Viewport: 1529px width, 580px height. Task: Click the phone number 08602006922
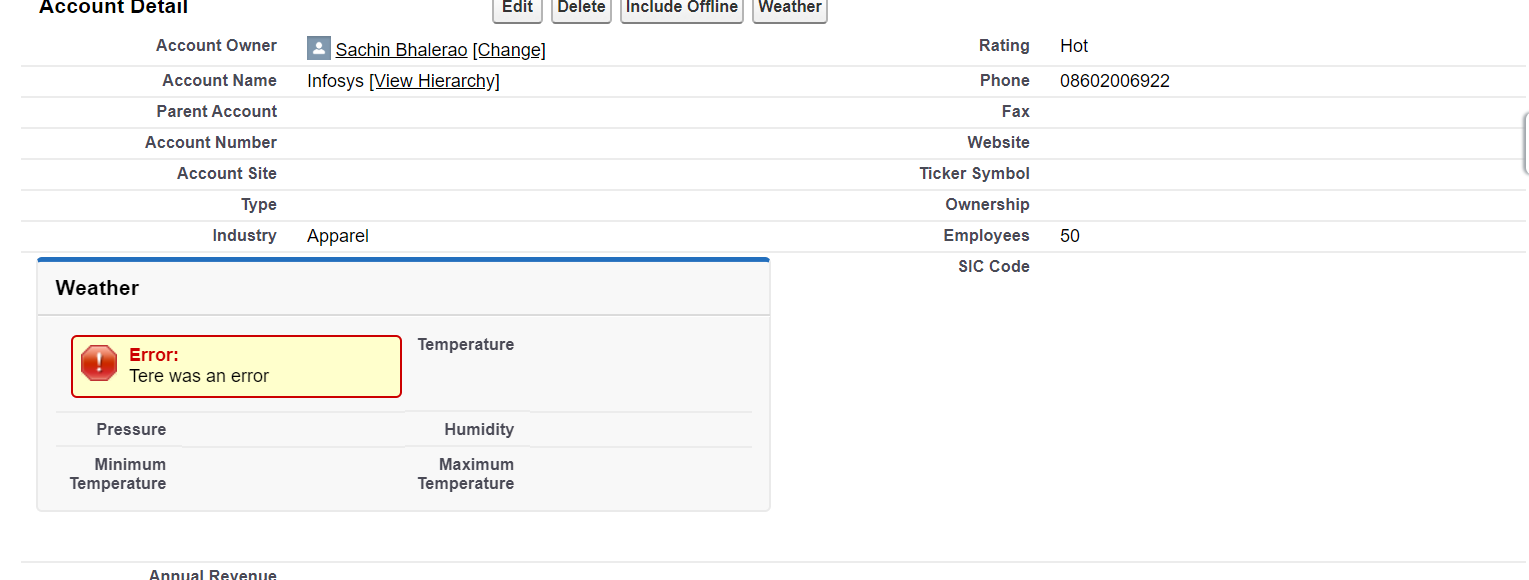(x=1114, y=81)
